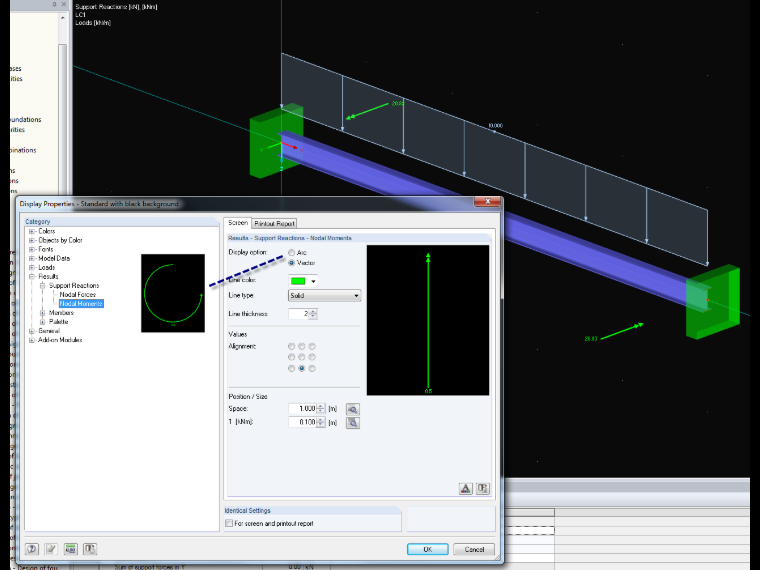Click the help icon in dialog footer
760x570 pixels.
(x=32, y=549)
